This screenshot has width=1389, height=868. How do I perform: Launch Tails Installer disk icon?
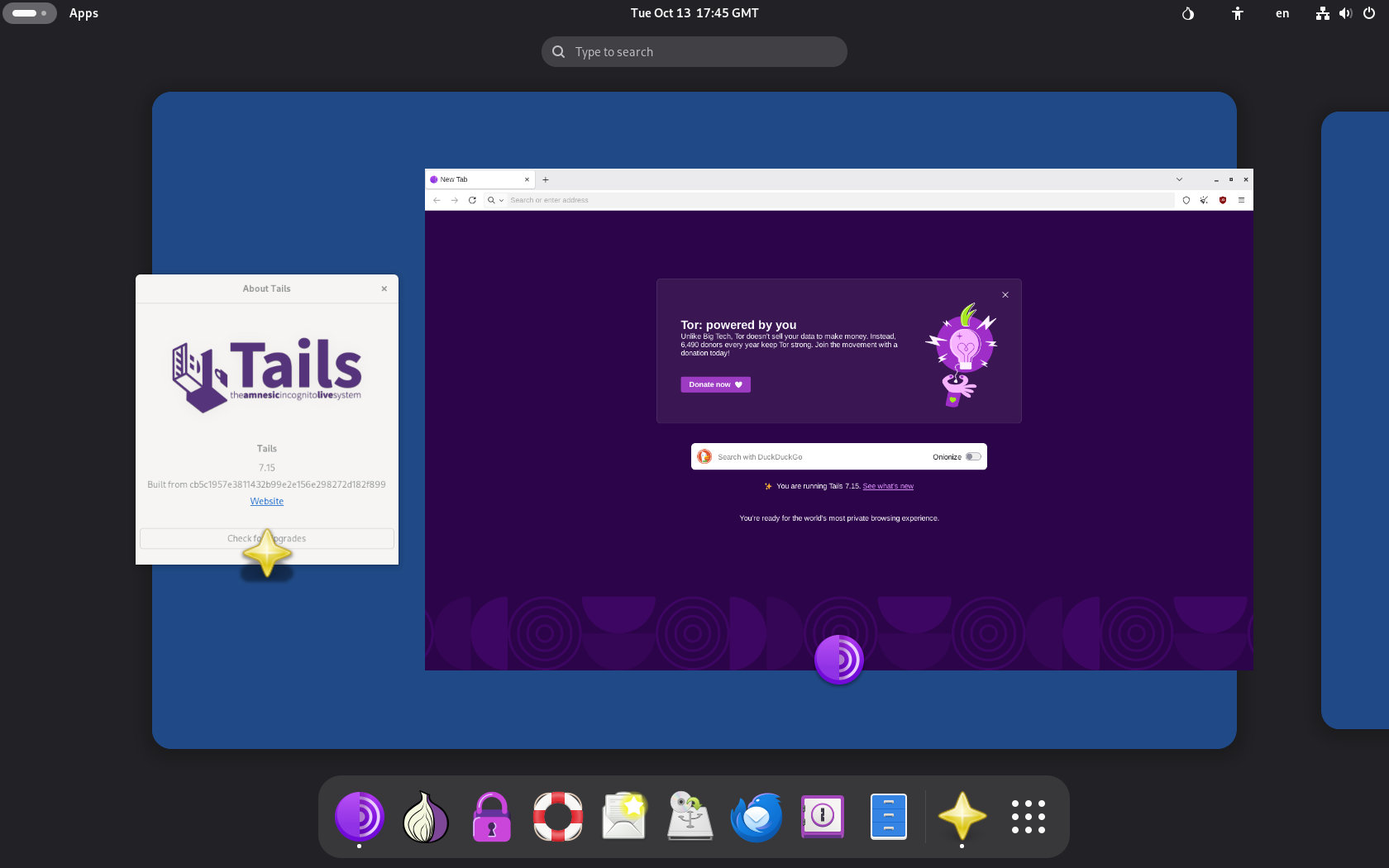coord(690,817)
